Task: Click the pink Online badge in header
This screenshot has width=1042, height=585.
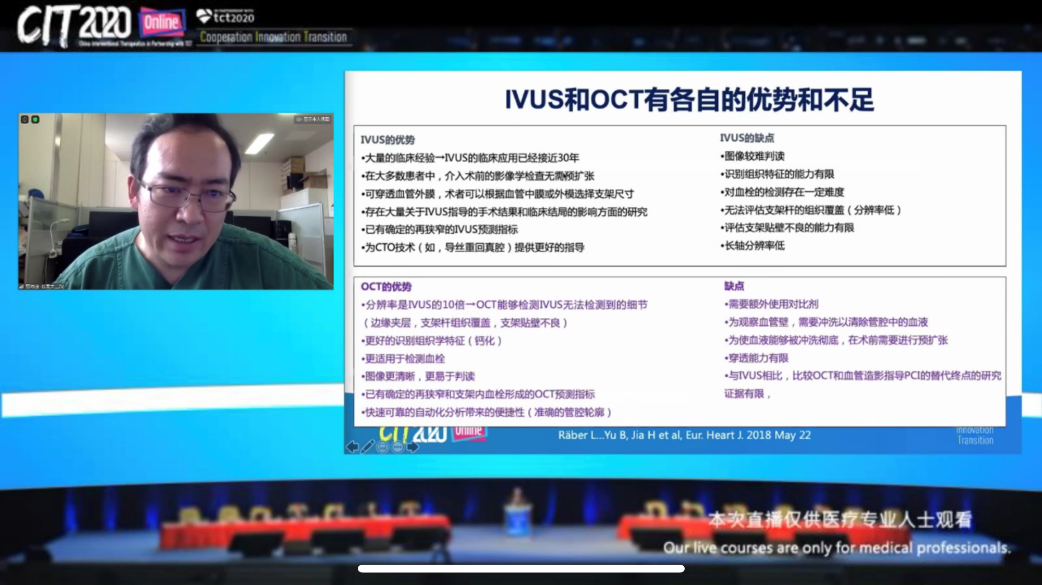Action: point(161,22)
